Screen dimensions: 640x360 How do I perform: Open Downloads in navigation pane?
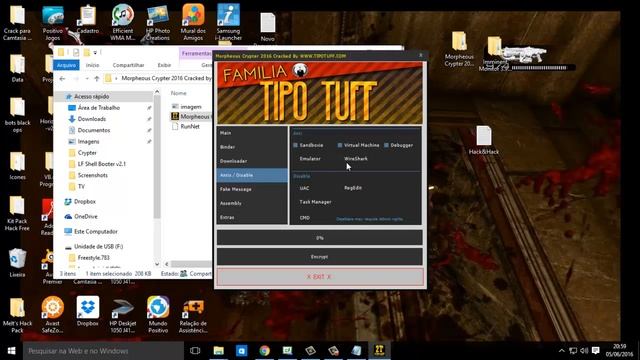[x=92, y=119]
